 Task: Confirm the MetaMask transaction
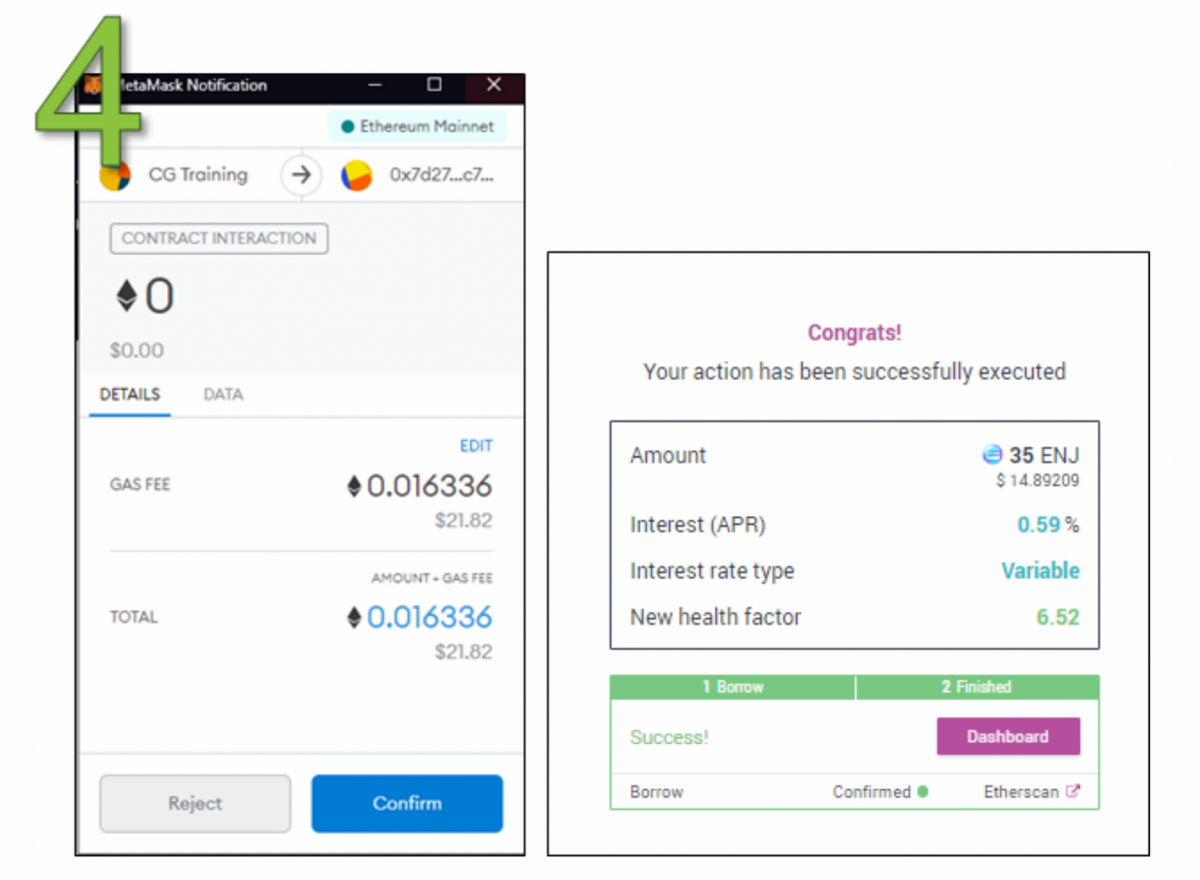click(406, 803)
